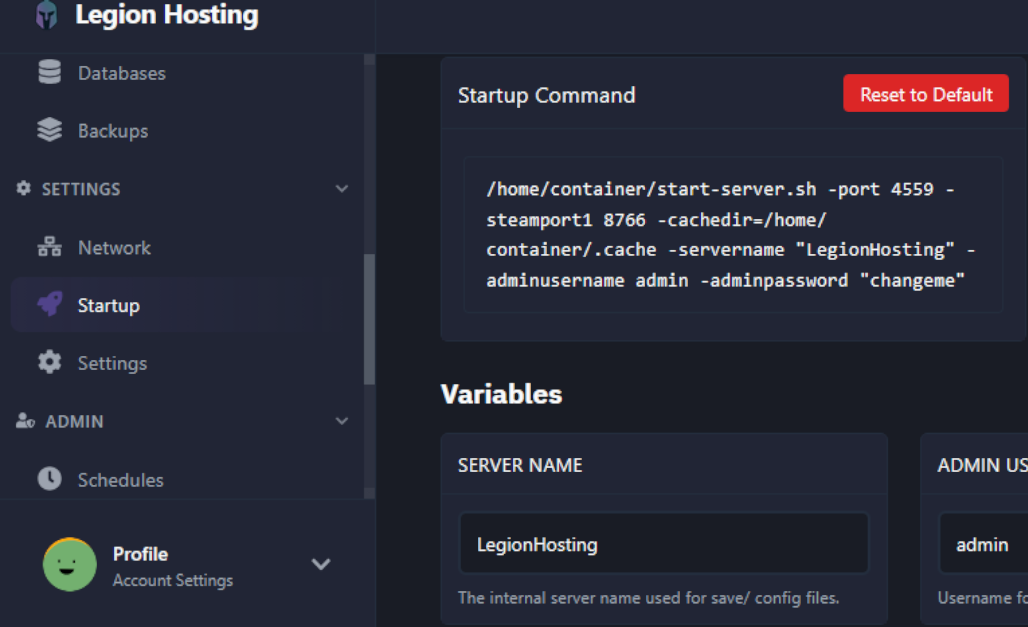Open the Network settings page
This screenshot has height=627, width=1028.
pos(113,247)
